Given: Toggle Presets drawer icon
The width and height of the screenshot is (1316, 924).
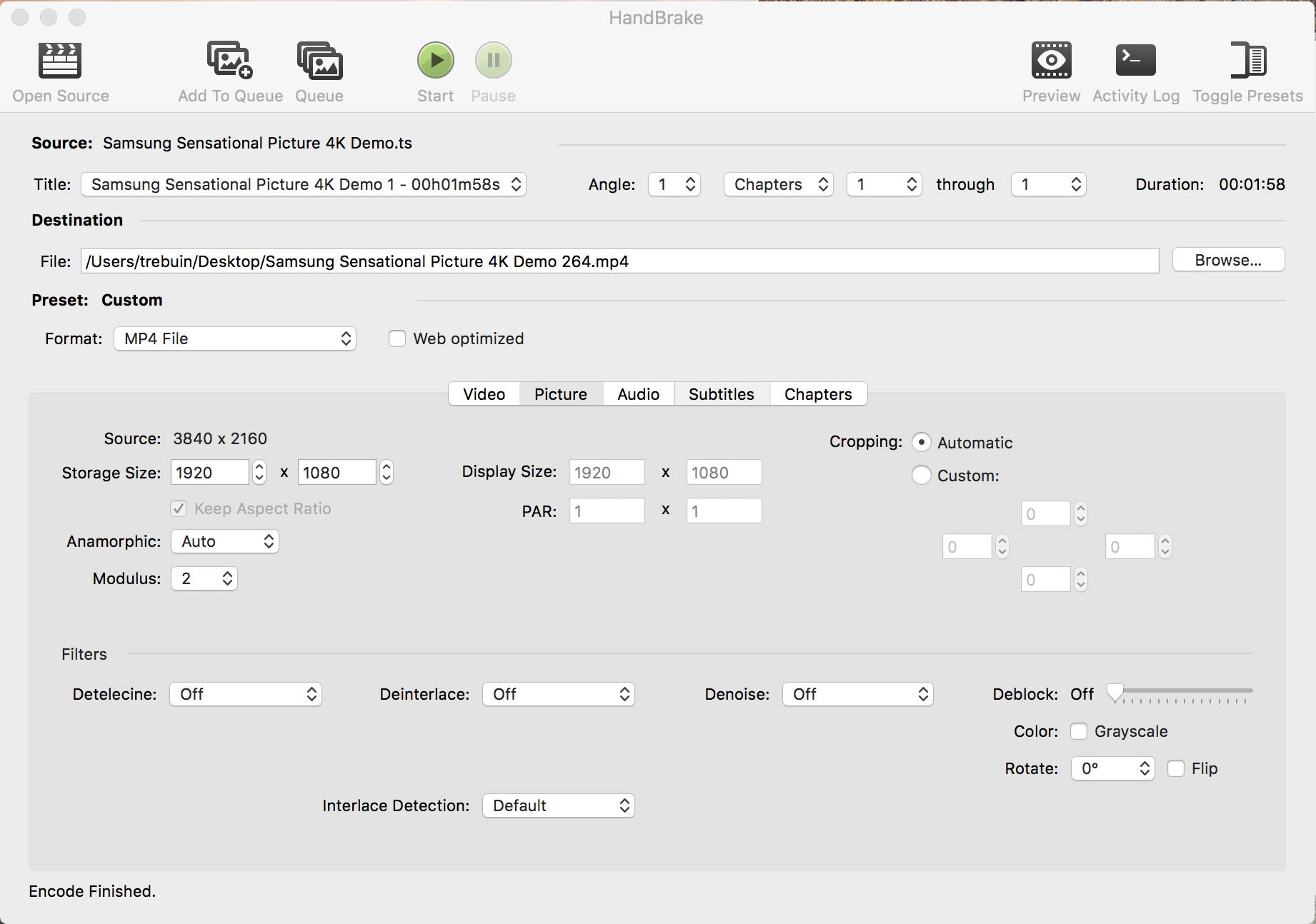Looking at the screenshot, I should tap(1248, 60).
